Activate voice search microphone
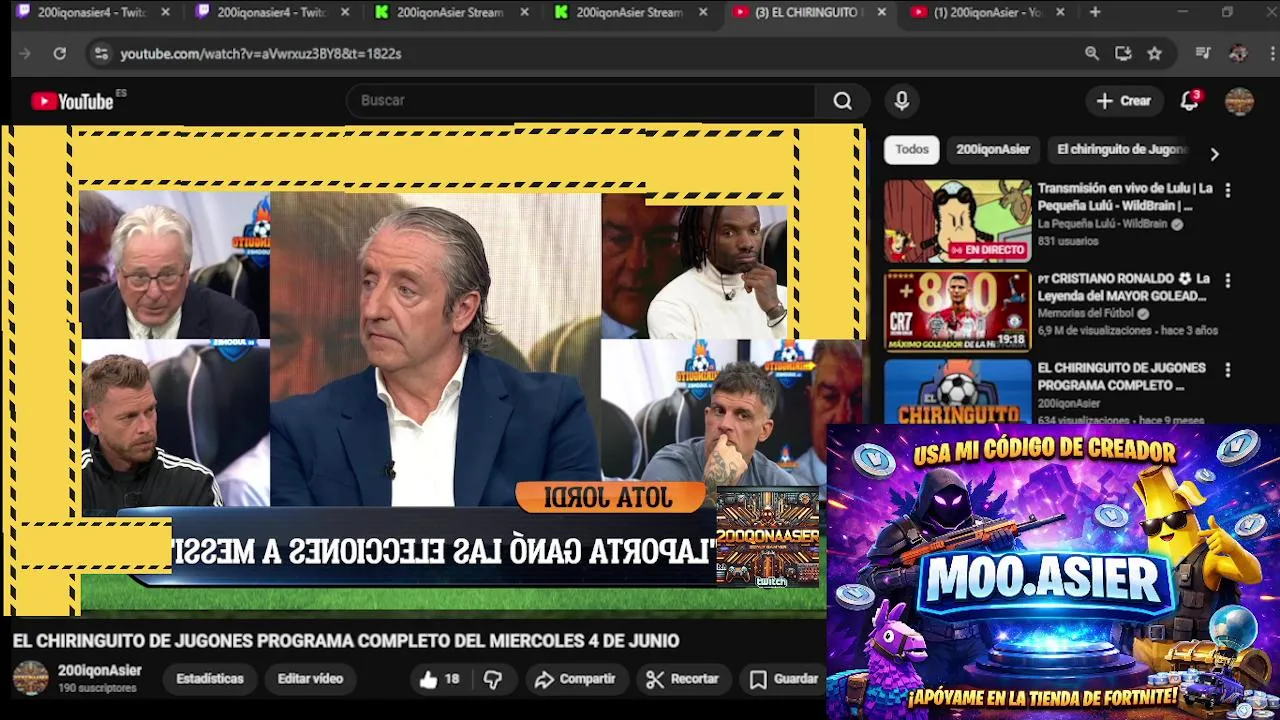Viewport: 1280px width, 720px height. (x=902, y=101)
